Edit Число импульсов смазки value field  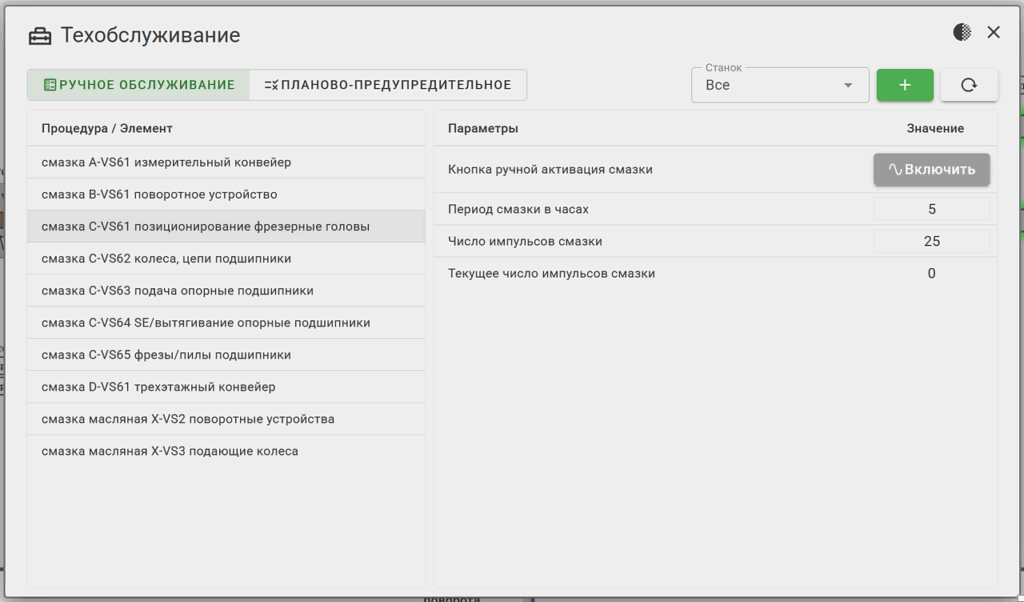(x=931, y=241)
